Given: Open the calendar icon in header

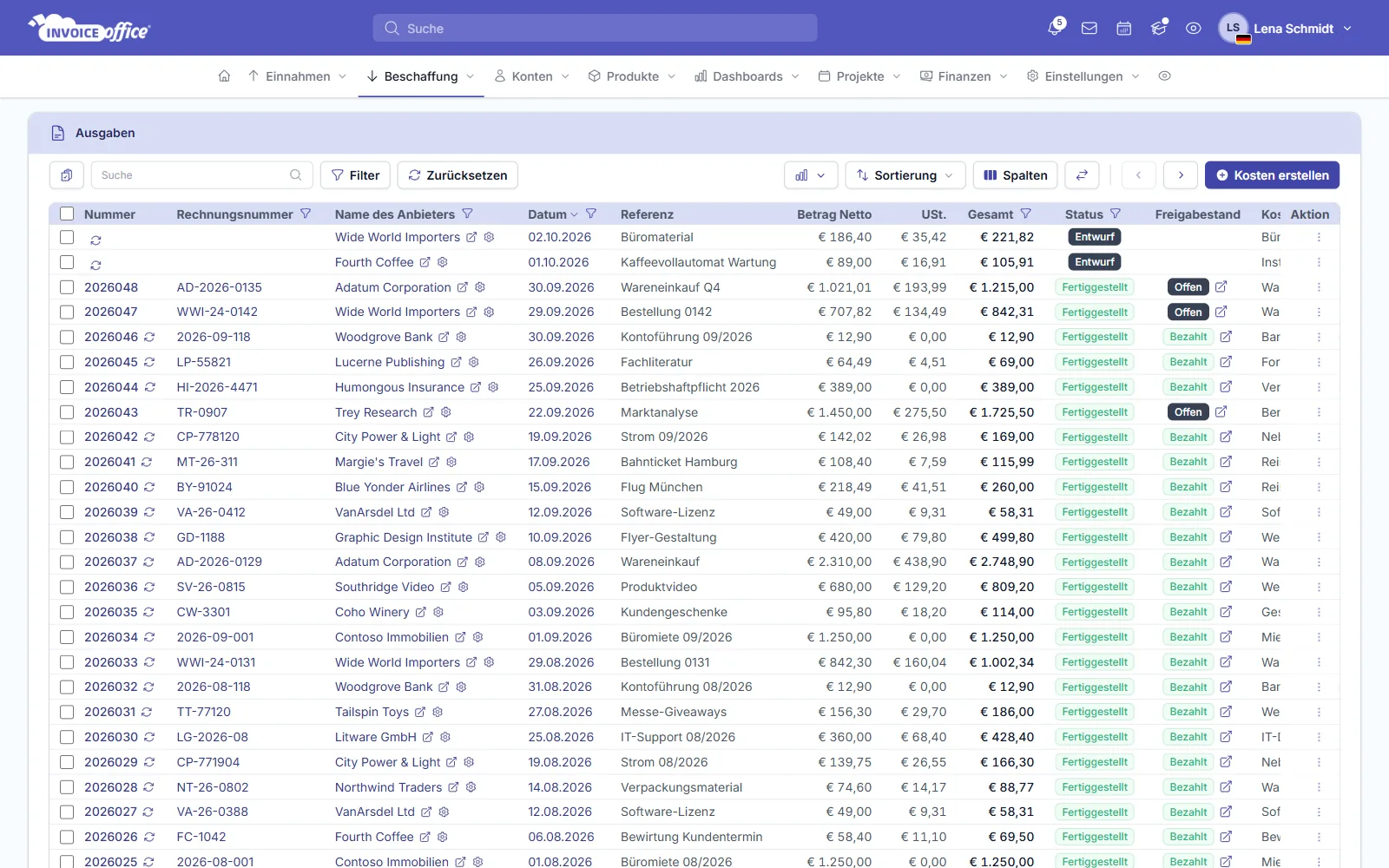Looking at the screenshot, I should [1124, 29].
